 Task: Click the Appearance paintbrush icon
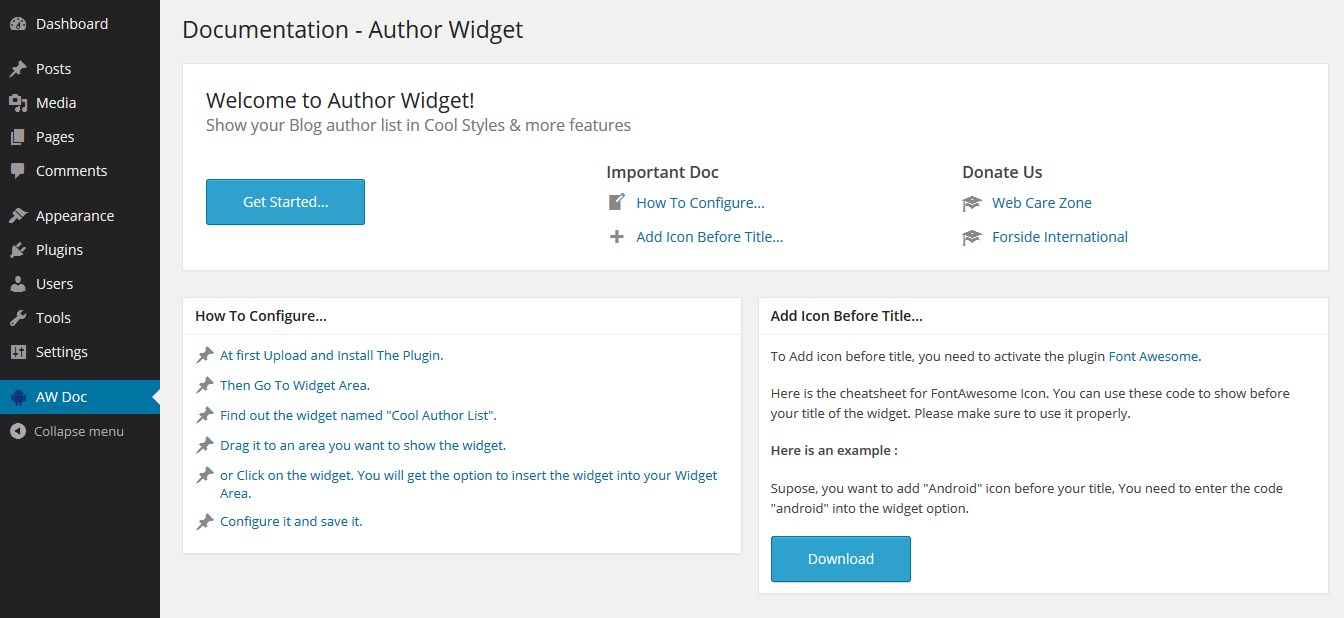18,216
